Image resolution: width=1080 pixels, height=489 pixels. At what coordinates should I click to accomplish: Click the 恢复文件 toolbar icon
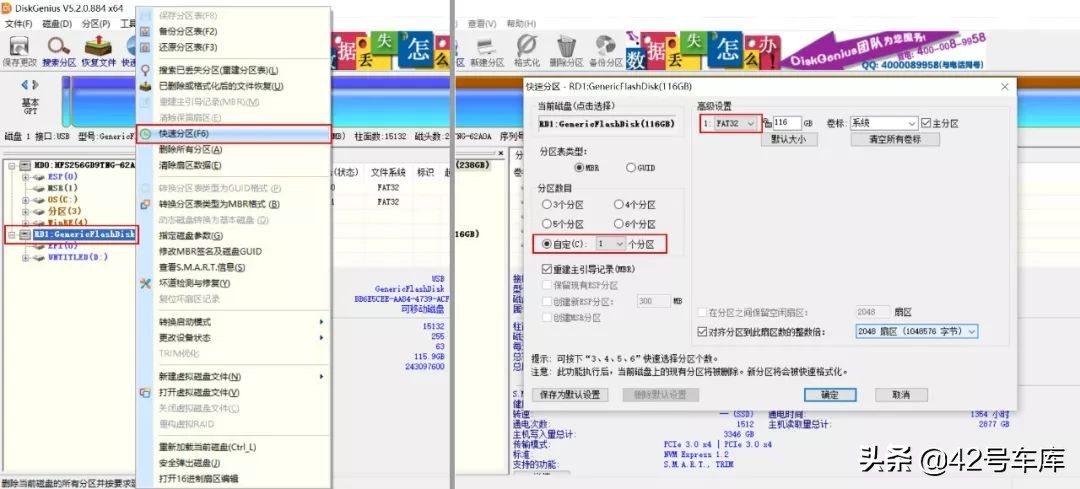coord(98,46)
